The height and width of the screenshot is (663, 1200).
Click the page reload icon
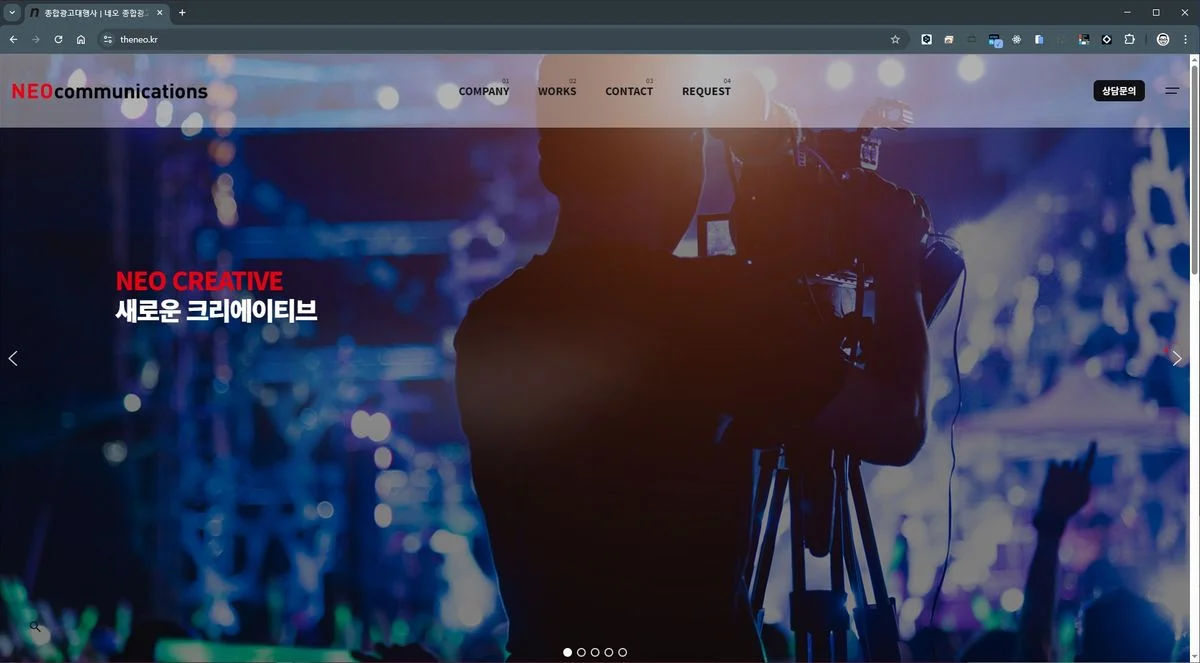coord(58,39)
